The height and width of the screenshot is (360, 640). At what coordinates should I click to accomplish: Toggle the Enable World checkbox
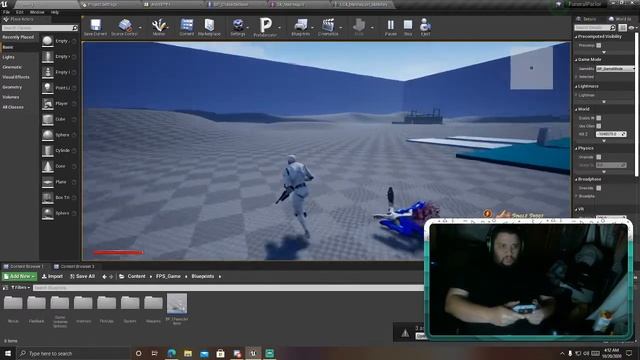[x=599, y=118]
